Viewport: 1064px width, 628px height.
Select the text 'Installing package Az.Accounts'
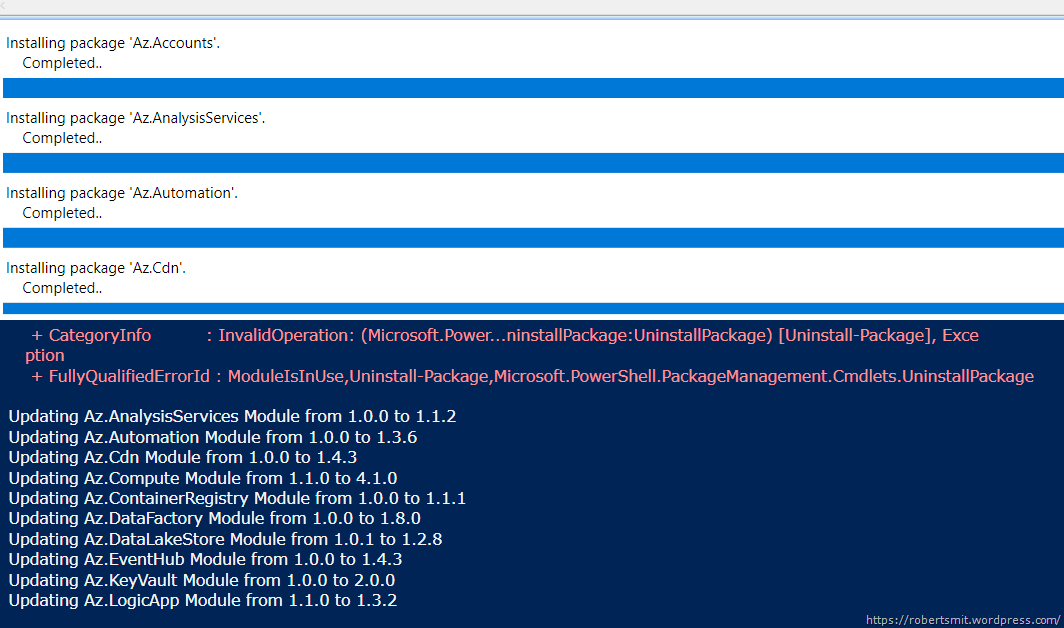[113, 42]
